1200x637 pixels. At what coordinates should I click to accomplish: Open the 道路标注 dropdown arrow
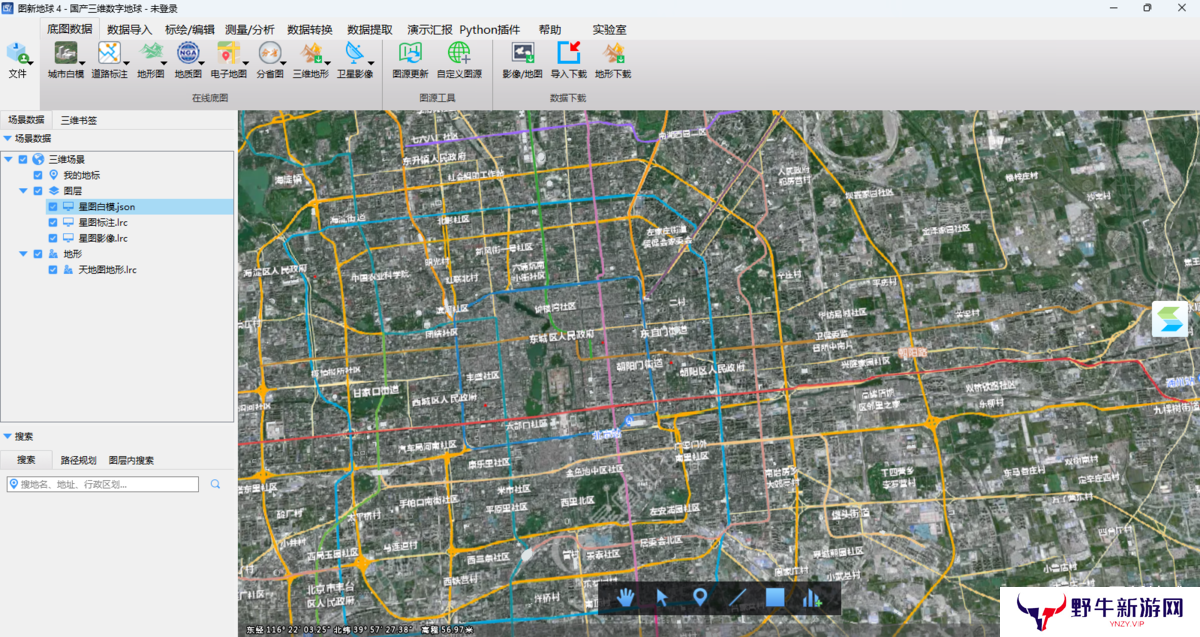click(127, 61)
